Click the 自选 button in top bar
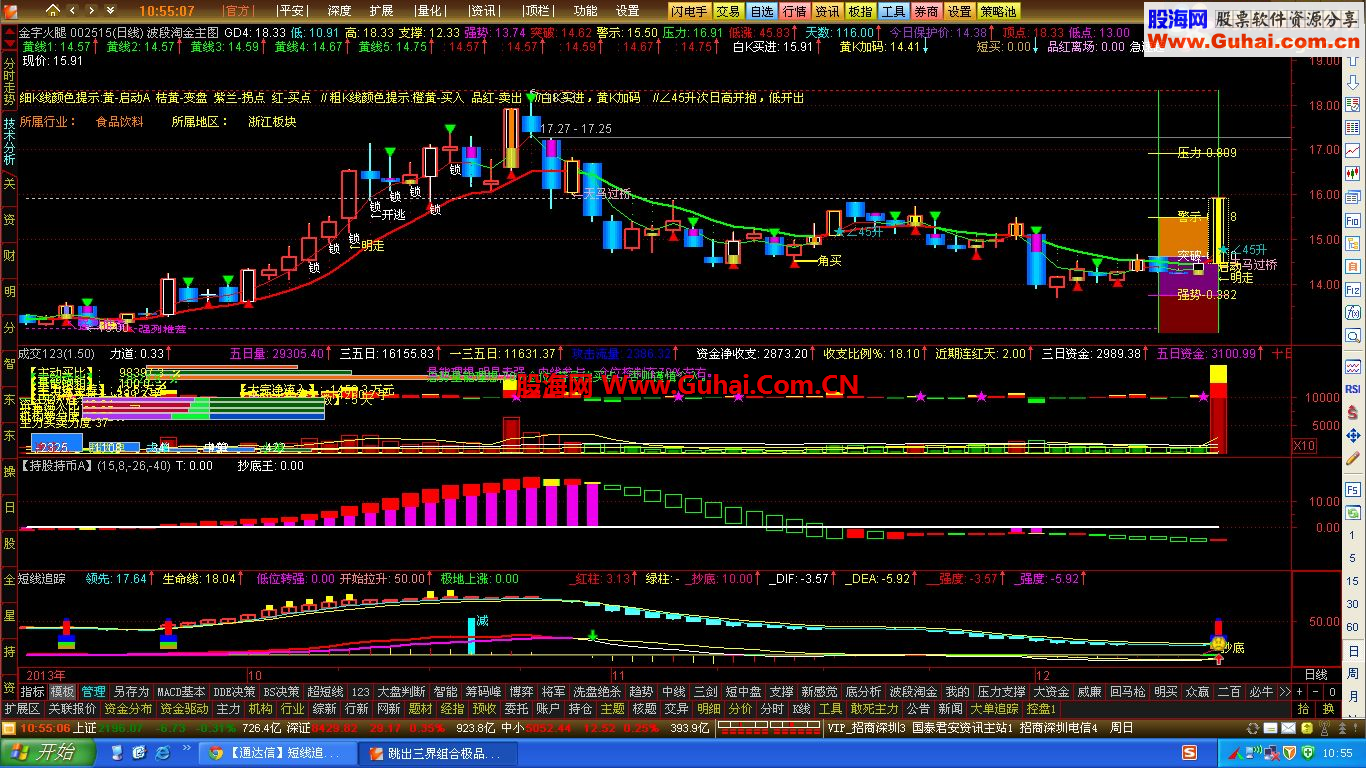The height and width of the screenshot is (768, 1366). pos(762,11)
